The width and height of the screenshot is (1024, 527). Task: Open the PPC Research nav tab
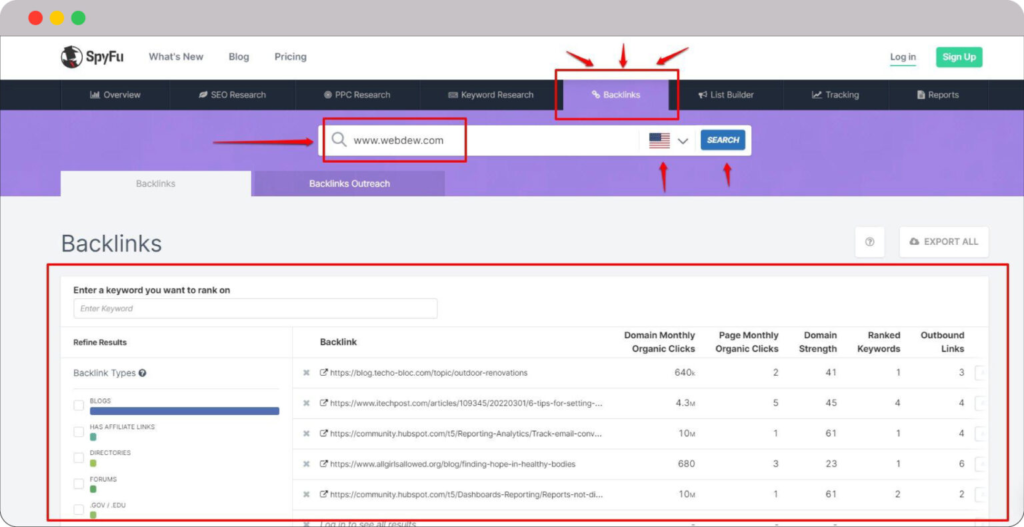coord(357,95)
